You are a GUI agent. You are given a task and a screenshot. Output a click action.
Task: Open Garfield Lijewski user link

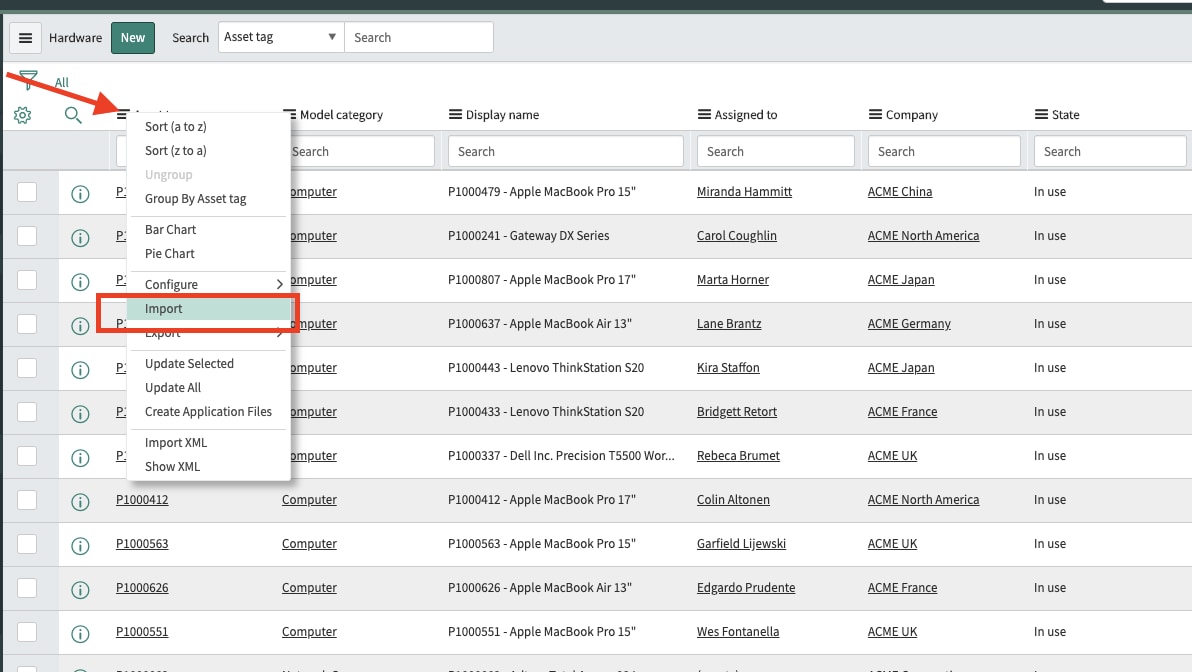[x=741, y=544]
